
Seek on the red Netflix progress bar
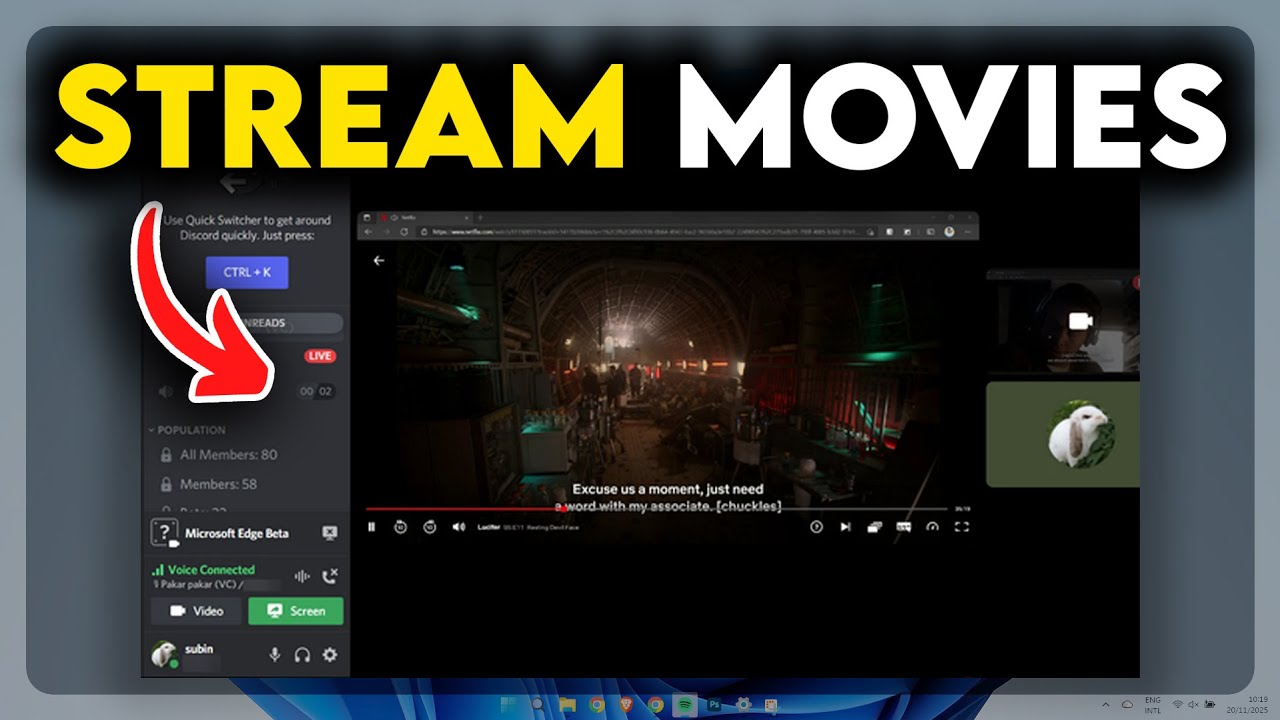tap(656, 508)
